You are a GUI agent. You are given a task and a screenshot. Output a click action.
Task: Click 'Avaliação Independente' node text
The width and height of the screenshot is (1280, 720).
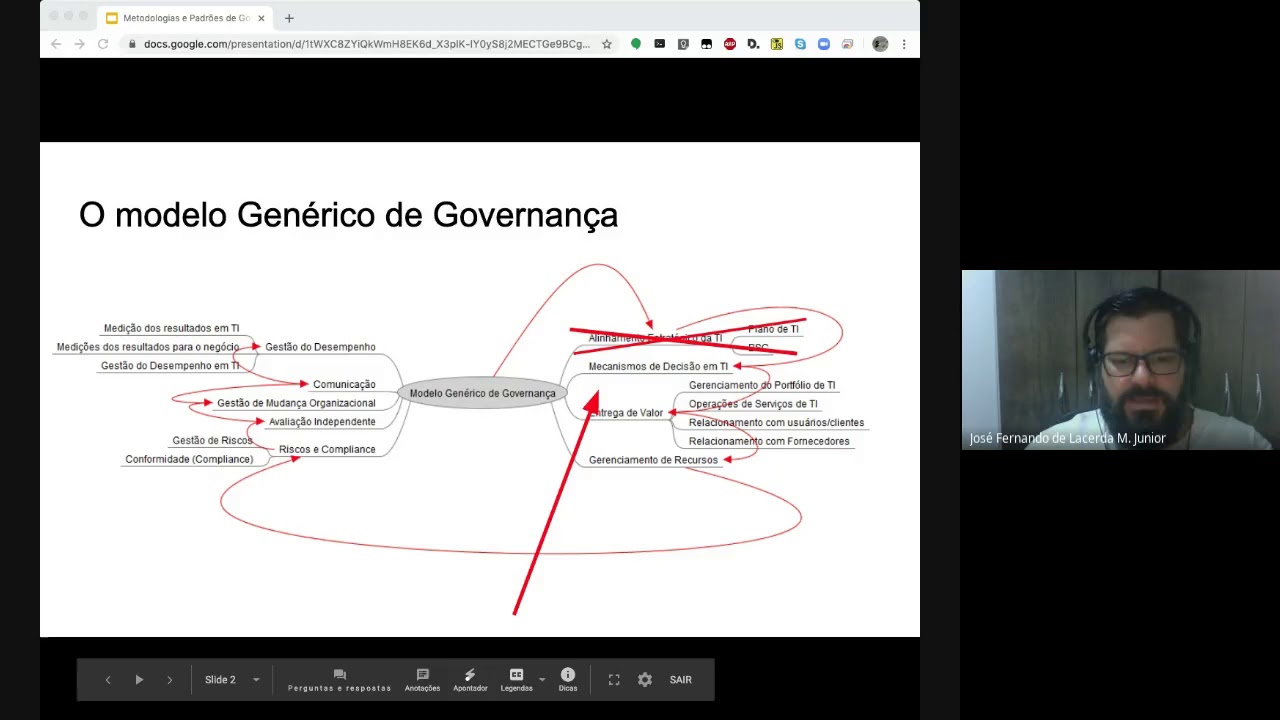[x=322, y=422]
